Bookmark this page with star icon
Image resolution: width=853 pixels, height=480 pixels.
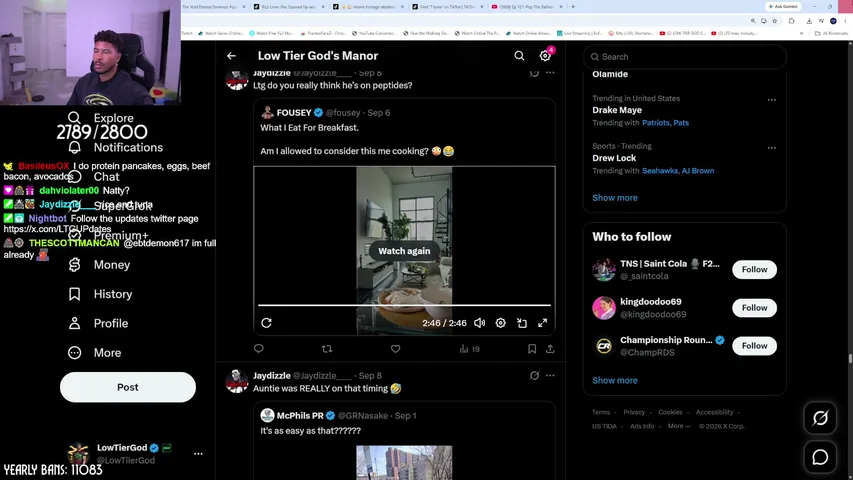click(x=774, y=21)
